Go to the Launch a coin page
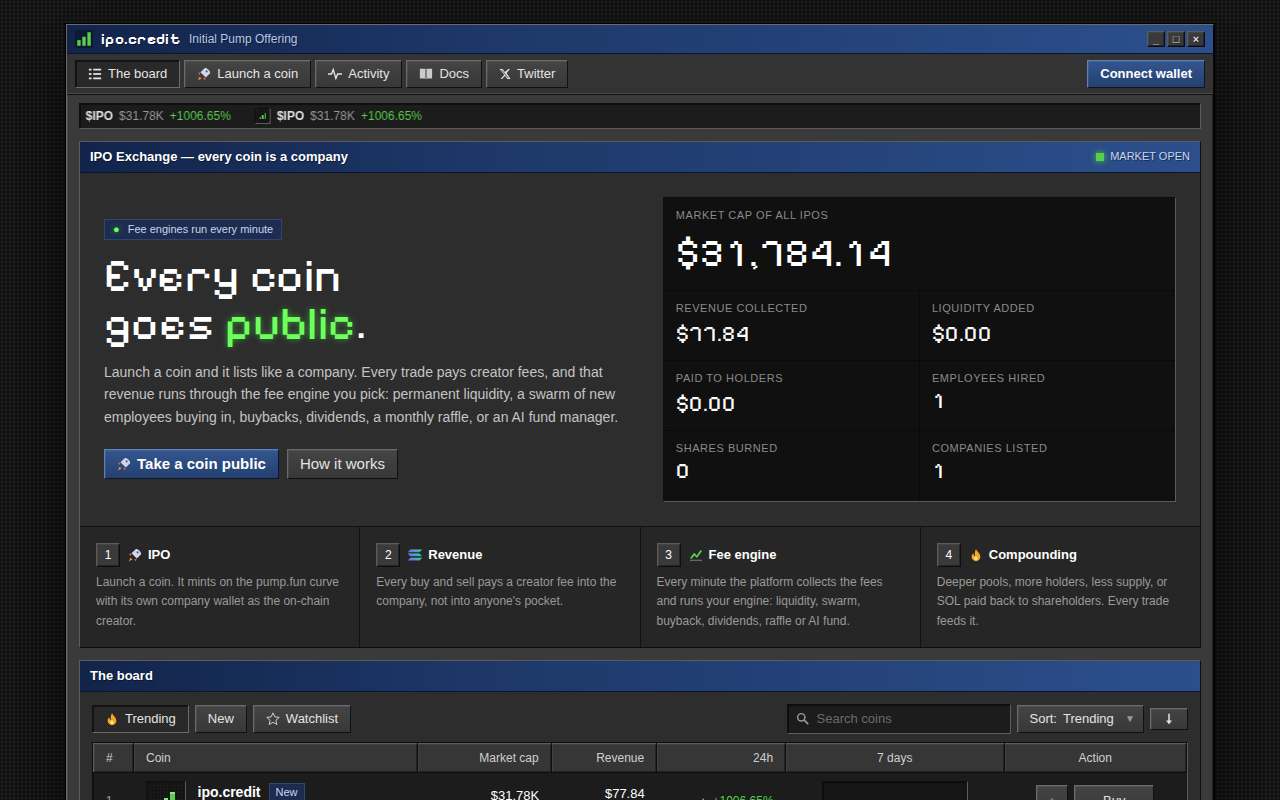The height and width of the screenshot is (800, 1280). coord(248,74)
